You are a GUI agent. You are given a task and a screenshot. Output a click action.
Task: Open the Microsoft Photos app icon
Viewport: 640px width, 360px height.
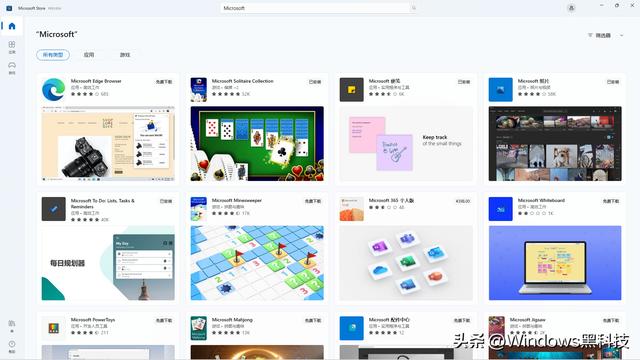500,89
